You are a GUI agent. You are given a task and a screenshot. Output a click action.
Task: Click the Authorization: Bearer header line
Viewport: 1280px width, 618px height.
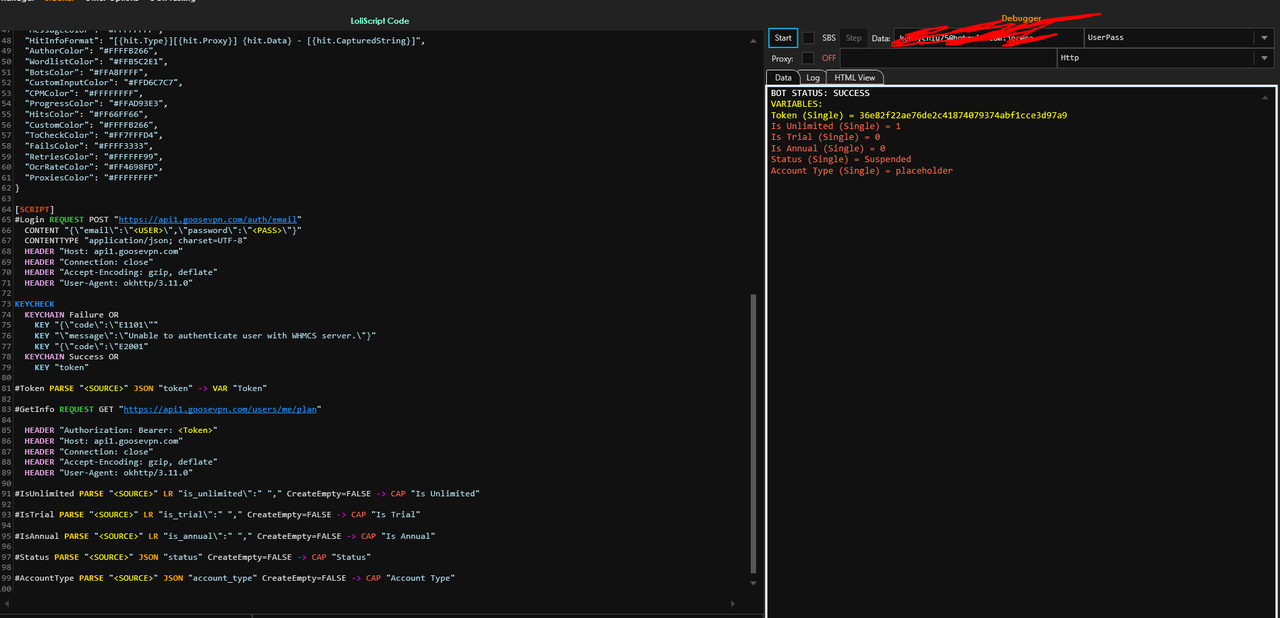coord(121,430)
